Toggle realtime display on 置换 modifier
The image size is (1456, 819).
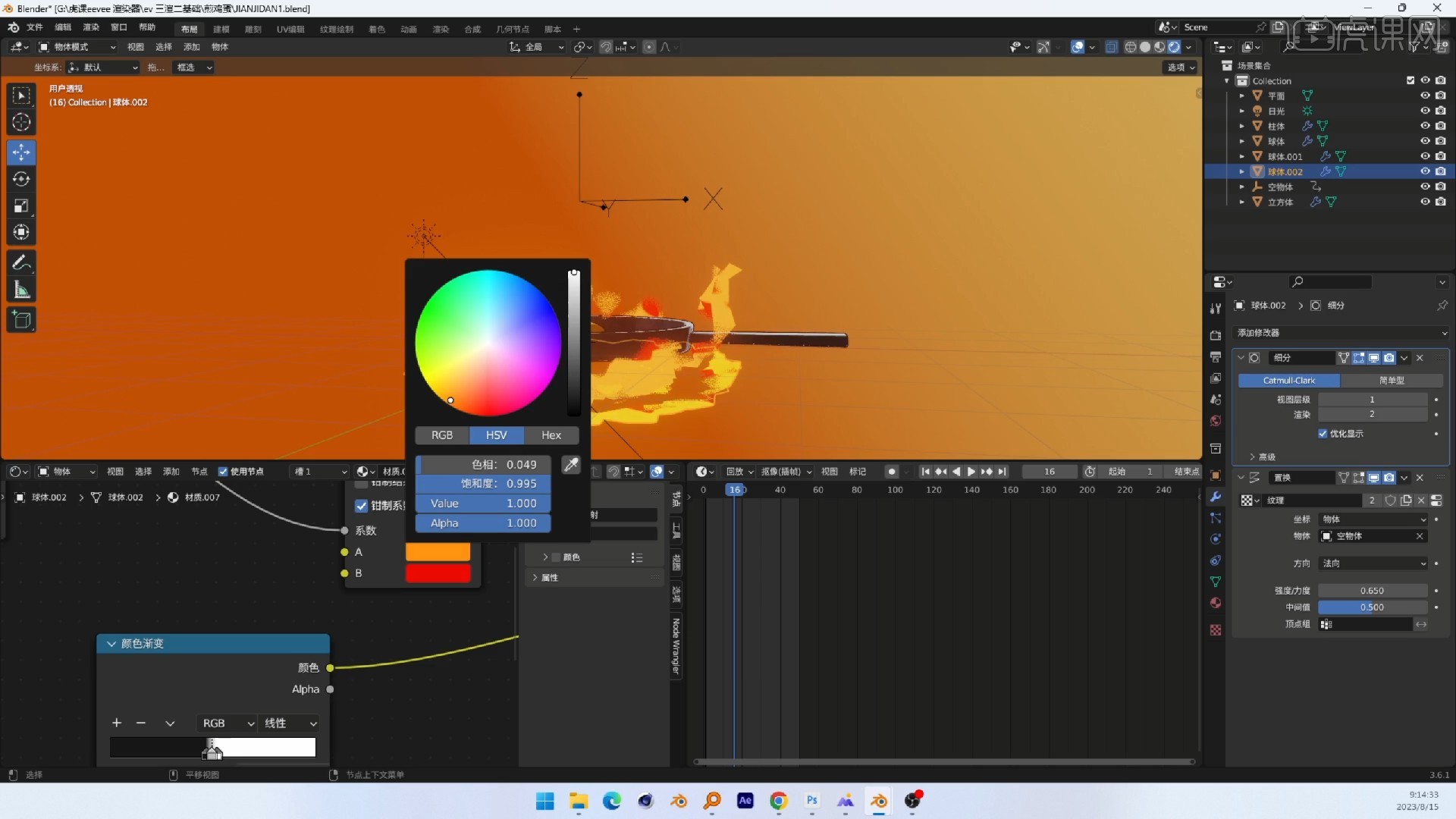tap(1373, 478)
